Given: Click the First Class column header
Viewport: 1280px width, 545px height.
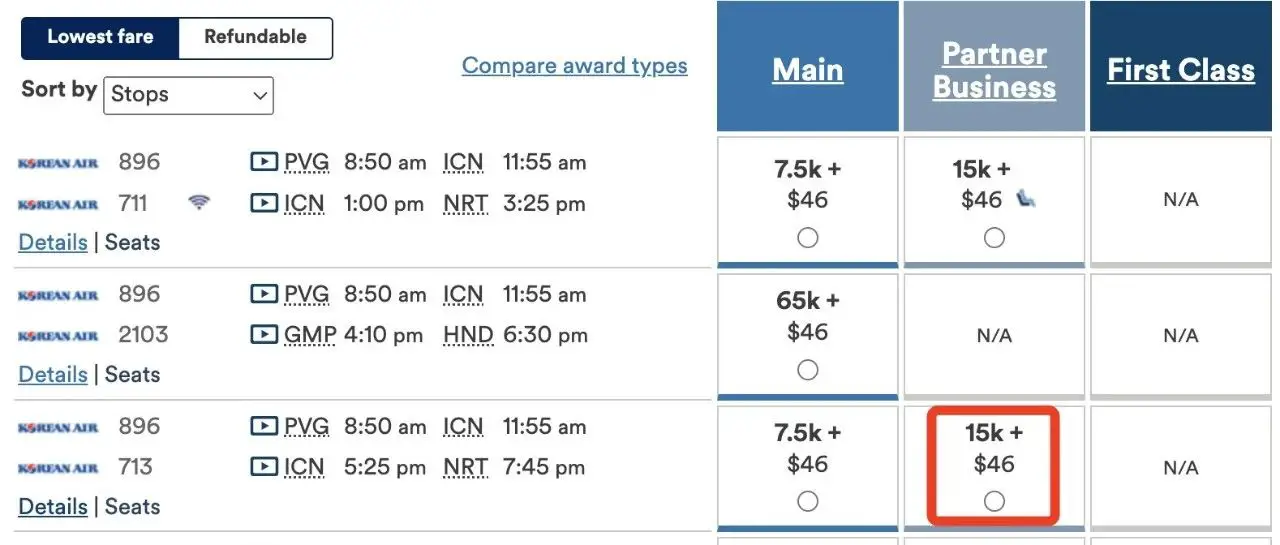Looking at the screenshot, I should pos(1181,70).
